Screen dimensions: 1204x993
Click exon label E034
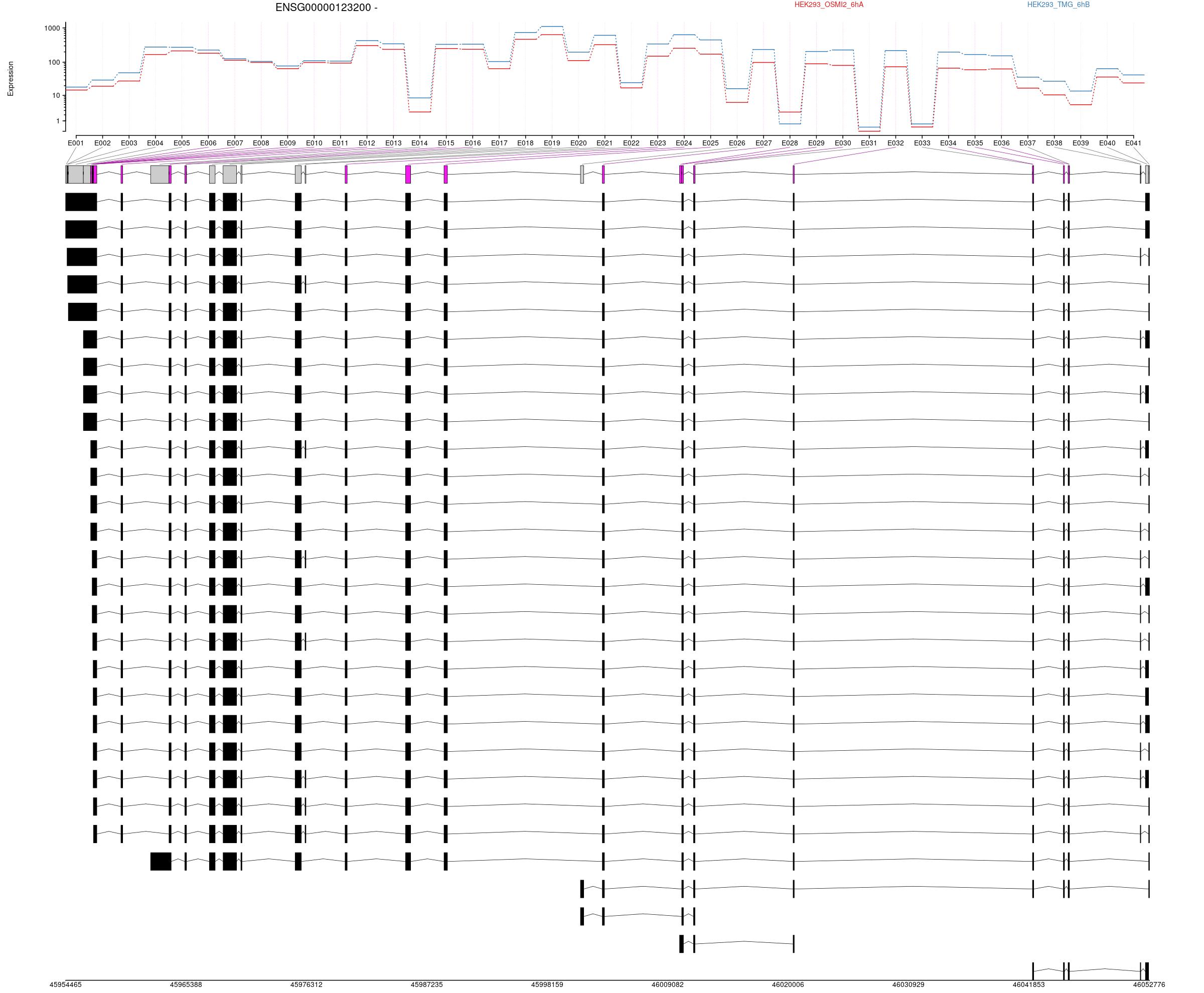point(948,143)
